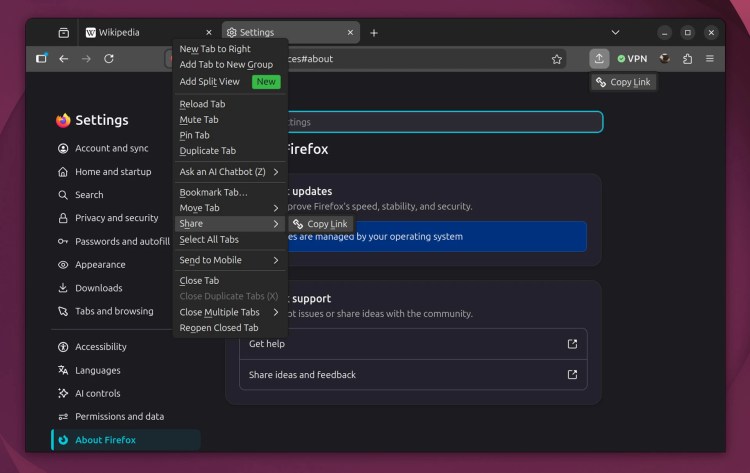The image size is (750, 473).
Task: Bookmark this page with the star icon
Action: point(556,59)
